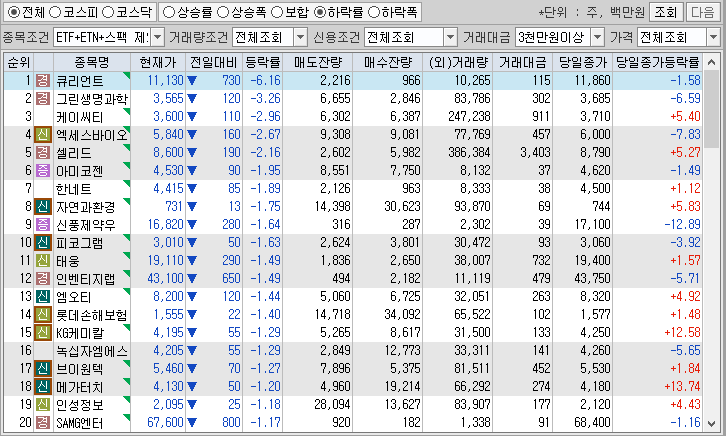Select the stock name 케이씨티

coord(79,117)
